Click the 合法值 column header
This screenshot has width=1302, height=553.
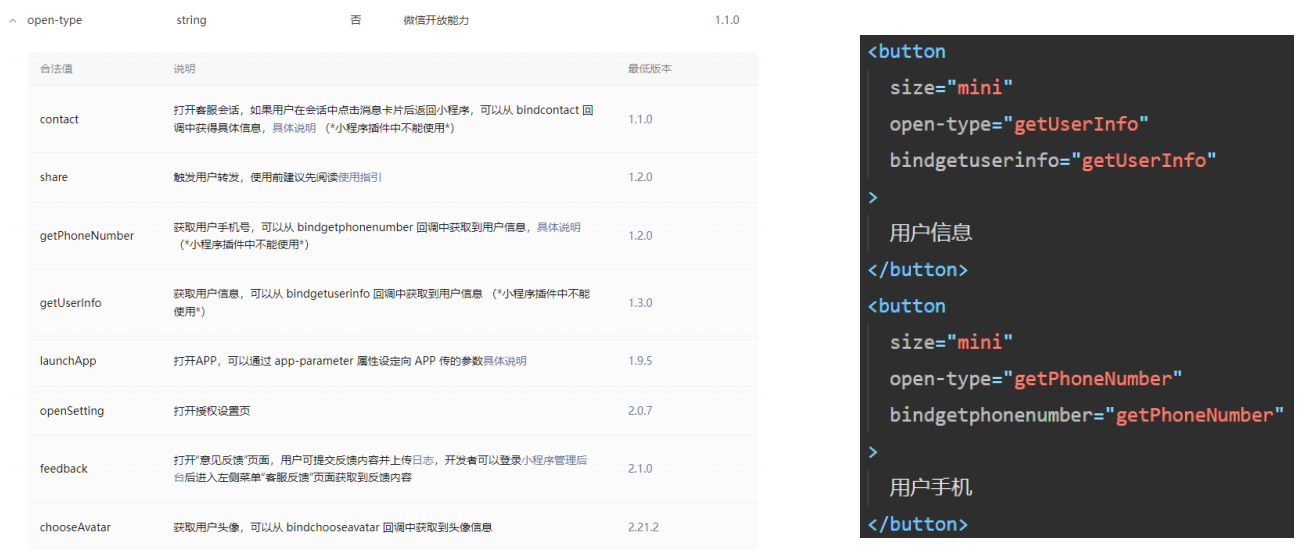(x=56, y=69)
